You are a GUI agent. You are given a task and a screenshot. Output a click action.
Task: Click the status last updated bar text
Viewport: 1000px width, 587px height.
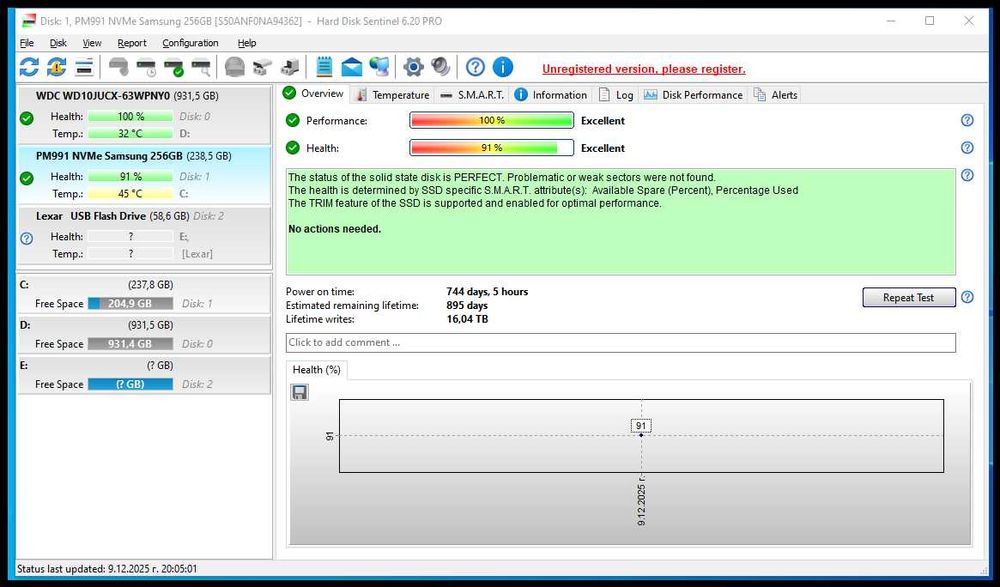tap(107, 568)
